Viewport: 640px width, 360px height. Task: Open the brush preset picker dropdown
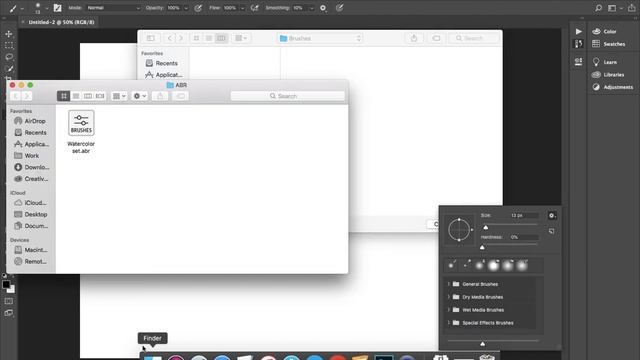pos(47,8)
